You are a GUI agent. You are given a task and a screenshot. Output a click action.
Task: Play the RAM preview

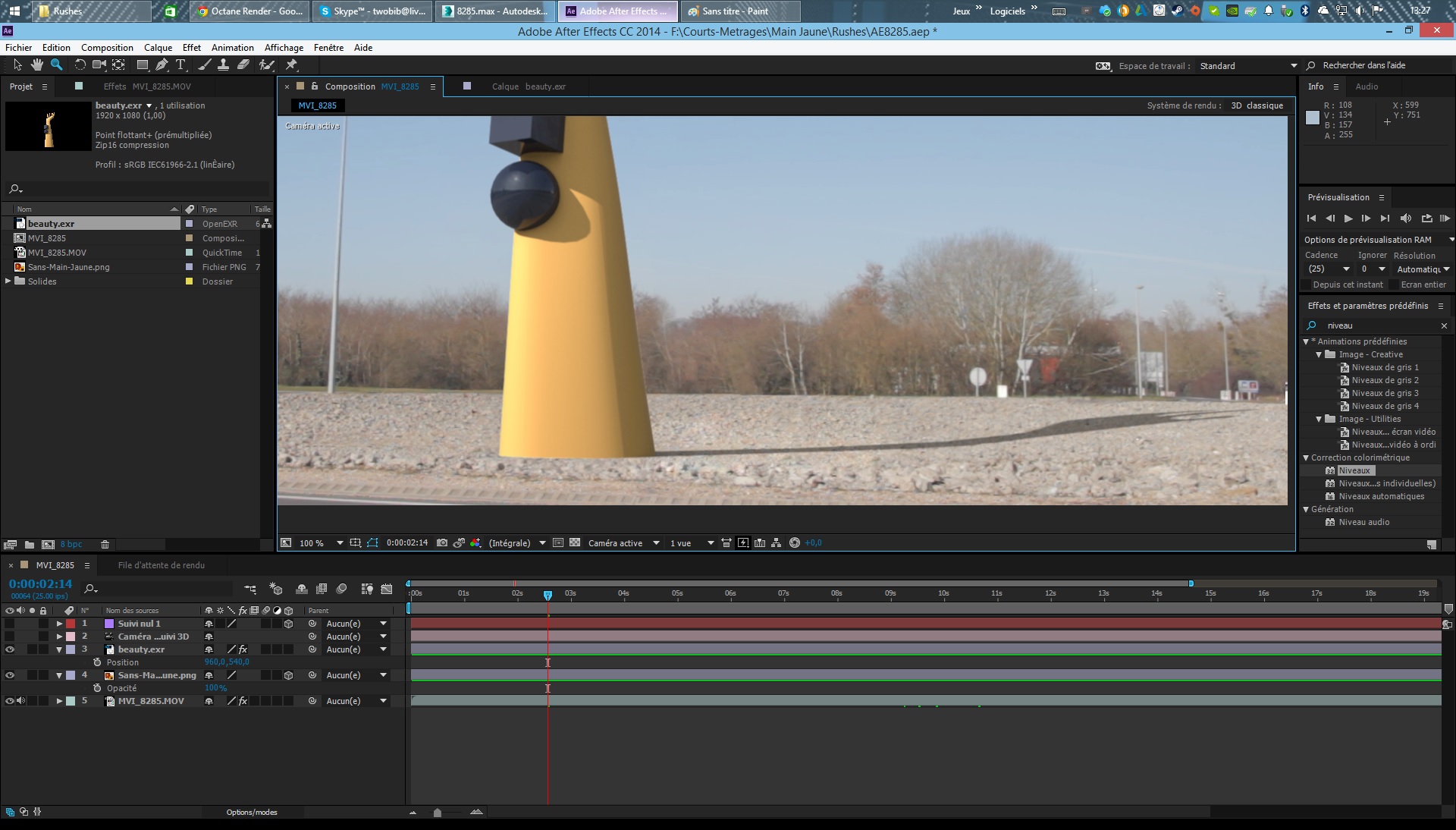point(1445,219)
